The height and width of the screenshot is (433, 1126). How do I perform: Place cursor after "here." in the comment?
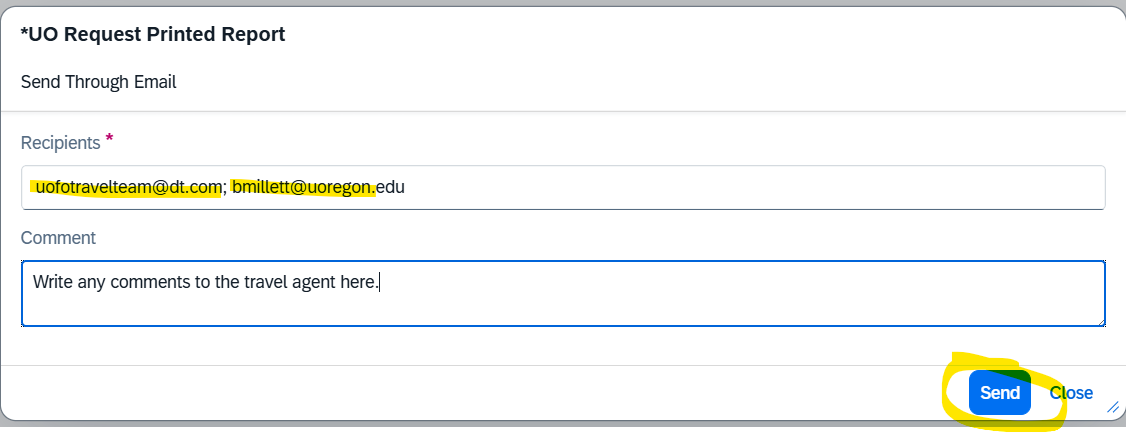point(381,282)
